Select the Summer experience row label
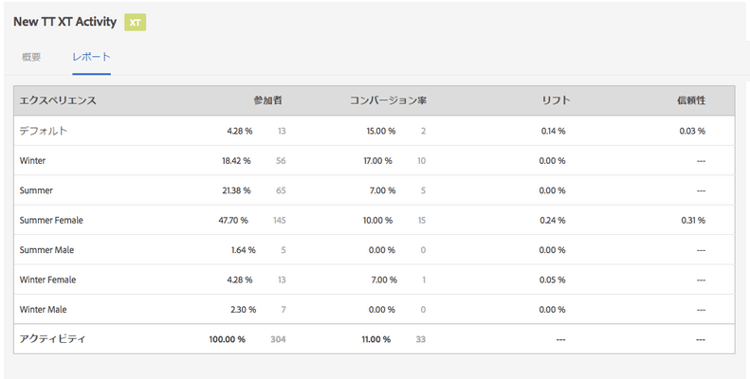The image size is (750, 379). coord(36,190)
